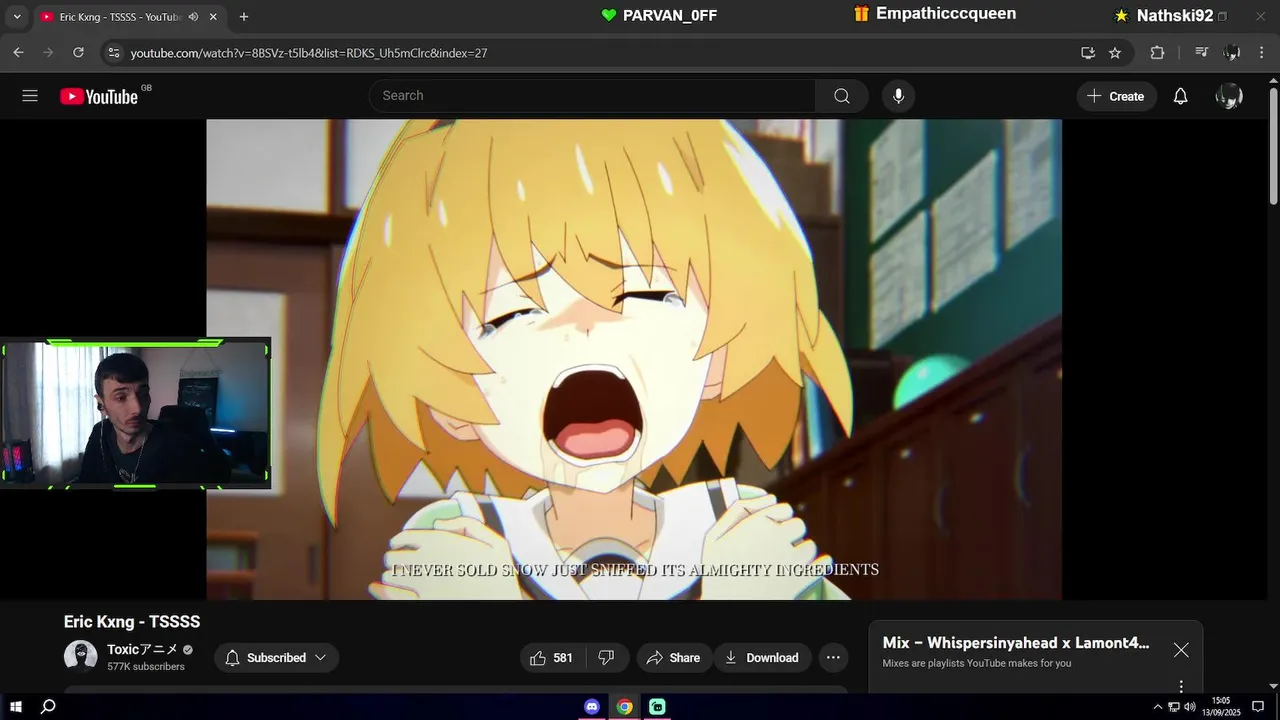Click the video player to pause
This screenshot has width=1280, height=720.
click(x=634, y=359)
